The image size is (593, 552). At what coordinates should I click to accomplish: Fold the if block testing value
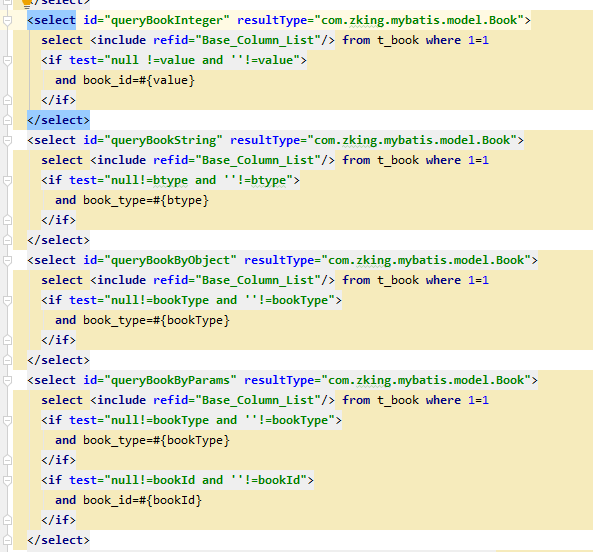click(x=7, y=60)
